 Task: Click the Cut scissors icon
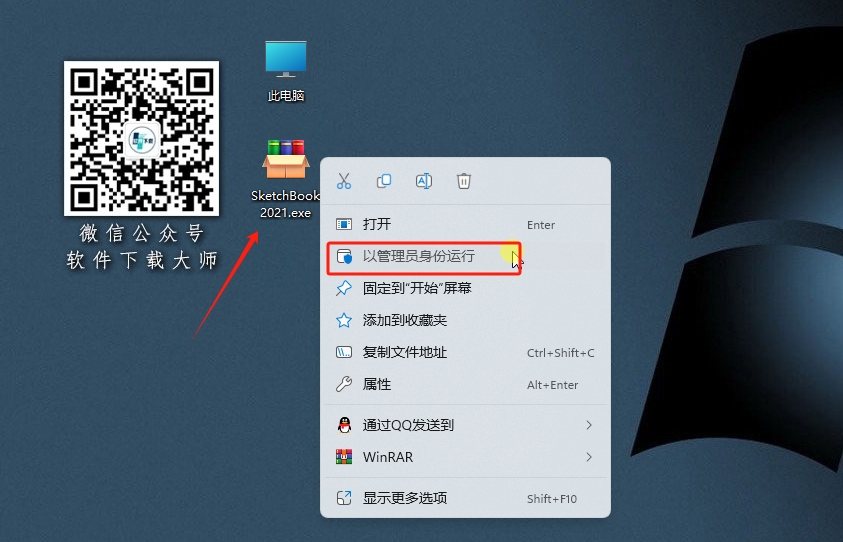[344, 181]
